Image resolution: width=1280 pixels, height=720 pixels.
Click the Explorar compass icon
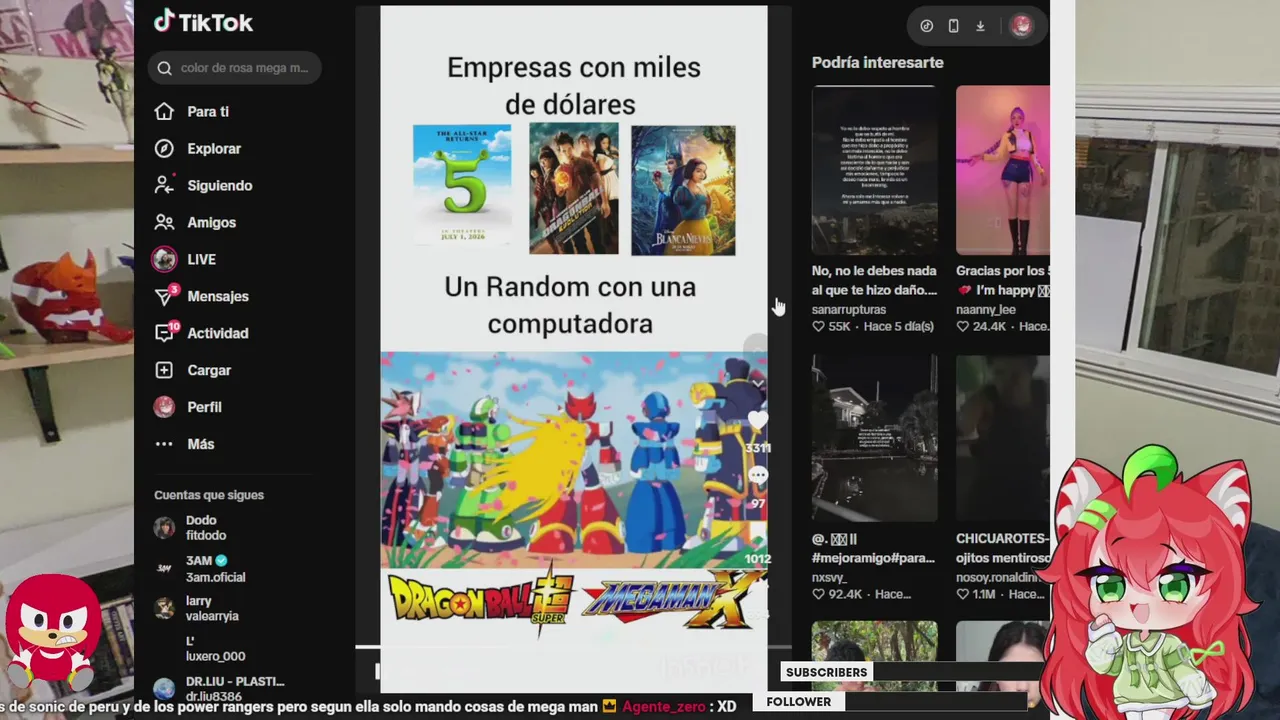(x=165, y=149)
